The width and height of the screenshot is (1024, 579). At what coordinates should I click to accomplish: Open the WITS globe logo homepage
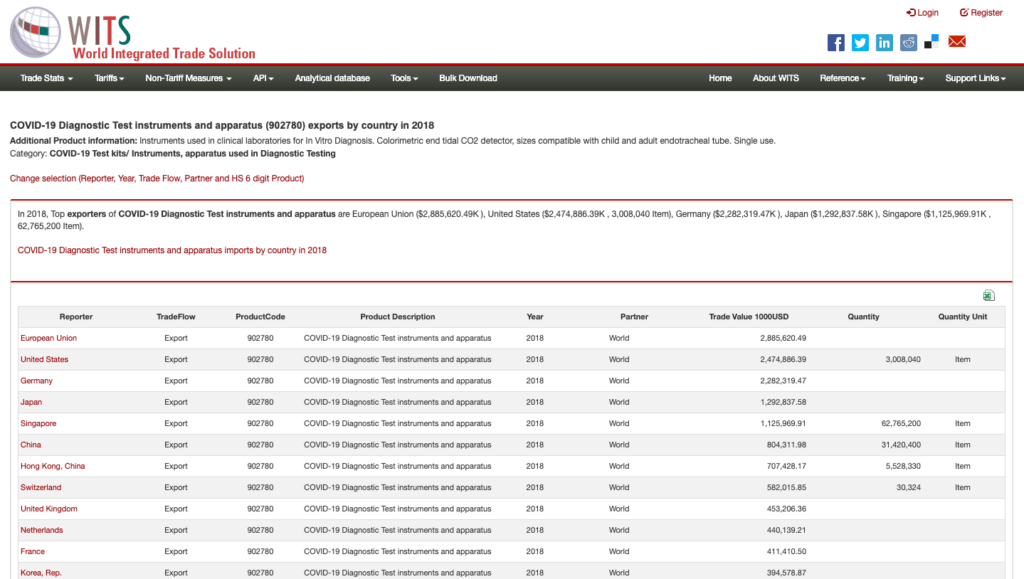pos(35,32)
